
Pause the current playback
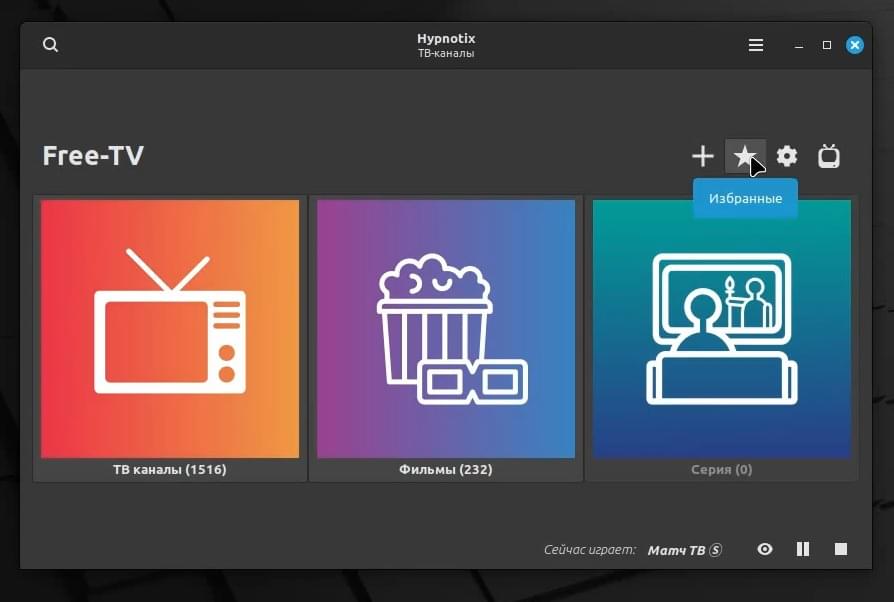click(803, 548)
